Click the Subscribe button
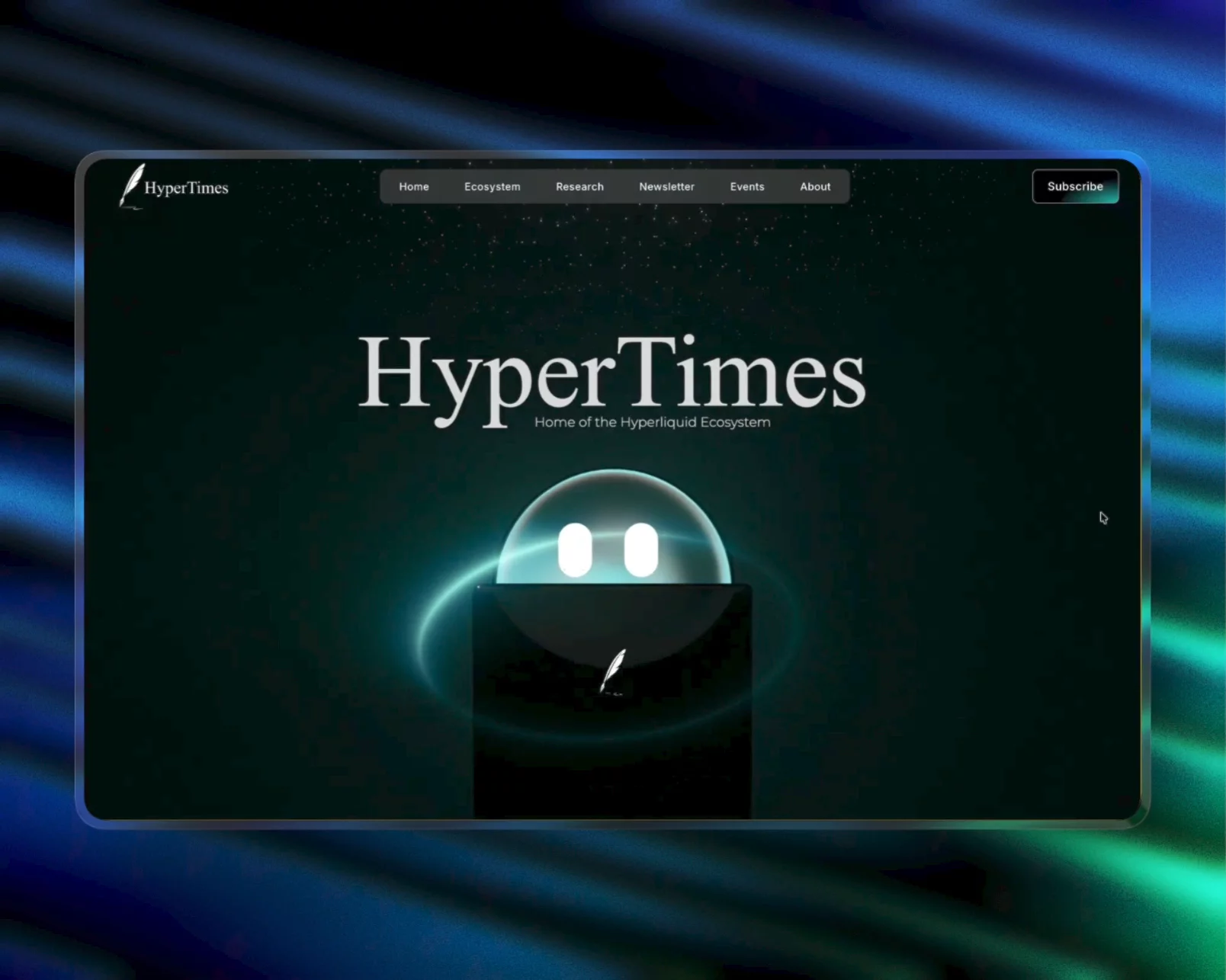 pos(1075,187)
